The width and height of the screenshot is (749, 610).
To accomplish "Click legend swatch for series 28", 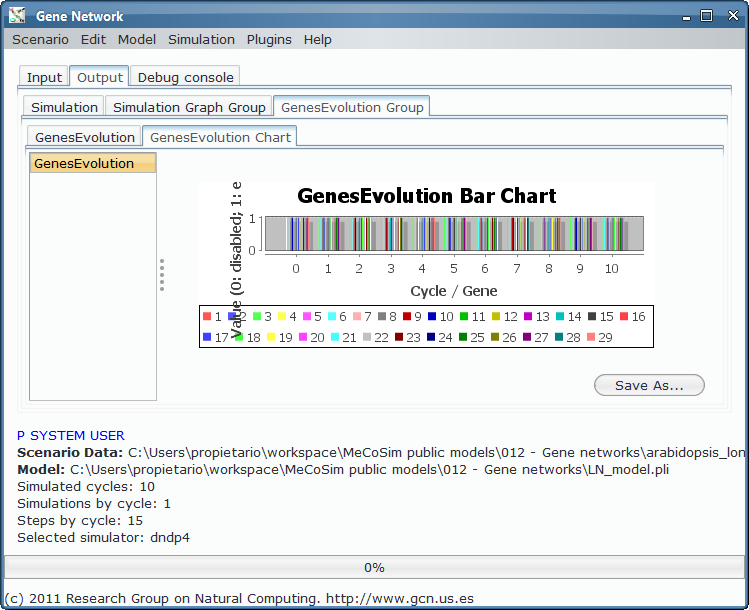I will point(559,337).
